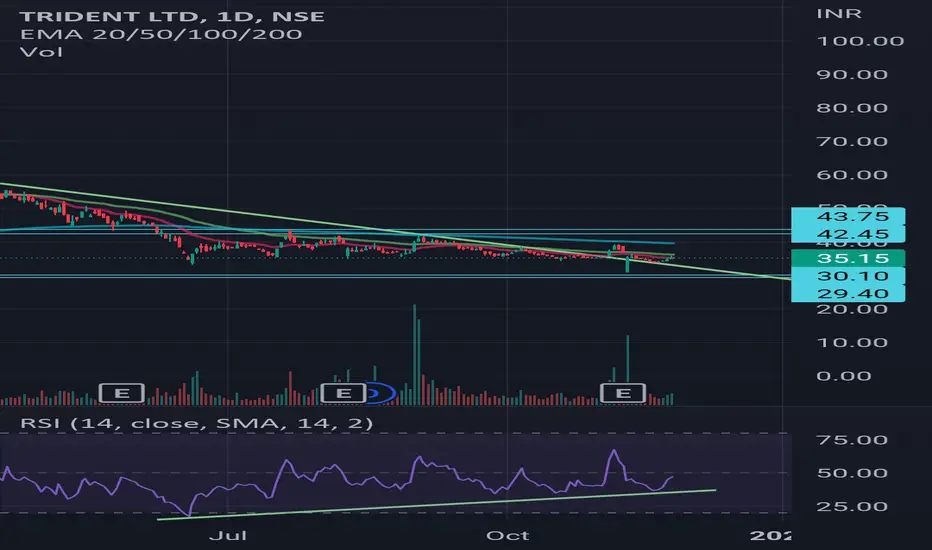Click the Jul date on time axis
This screenshot has height=550, width=932.
coord(228,535)
